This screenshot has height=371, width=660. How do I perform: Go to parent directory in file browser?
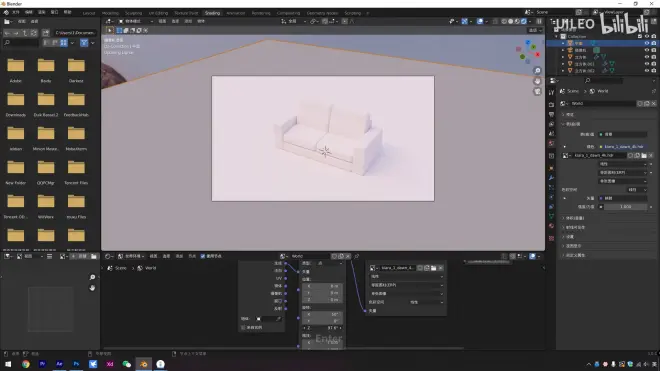(x=25, y=33)
